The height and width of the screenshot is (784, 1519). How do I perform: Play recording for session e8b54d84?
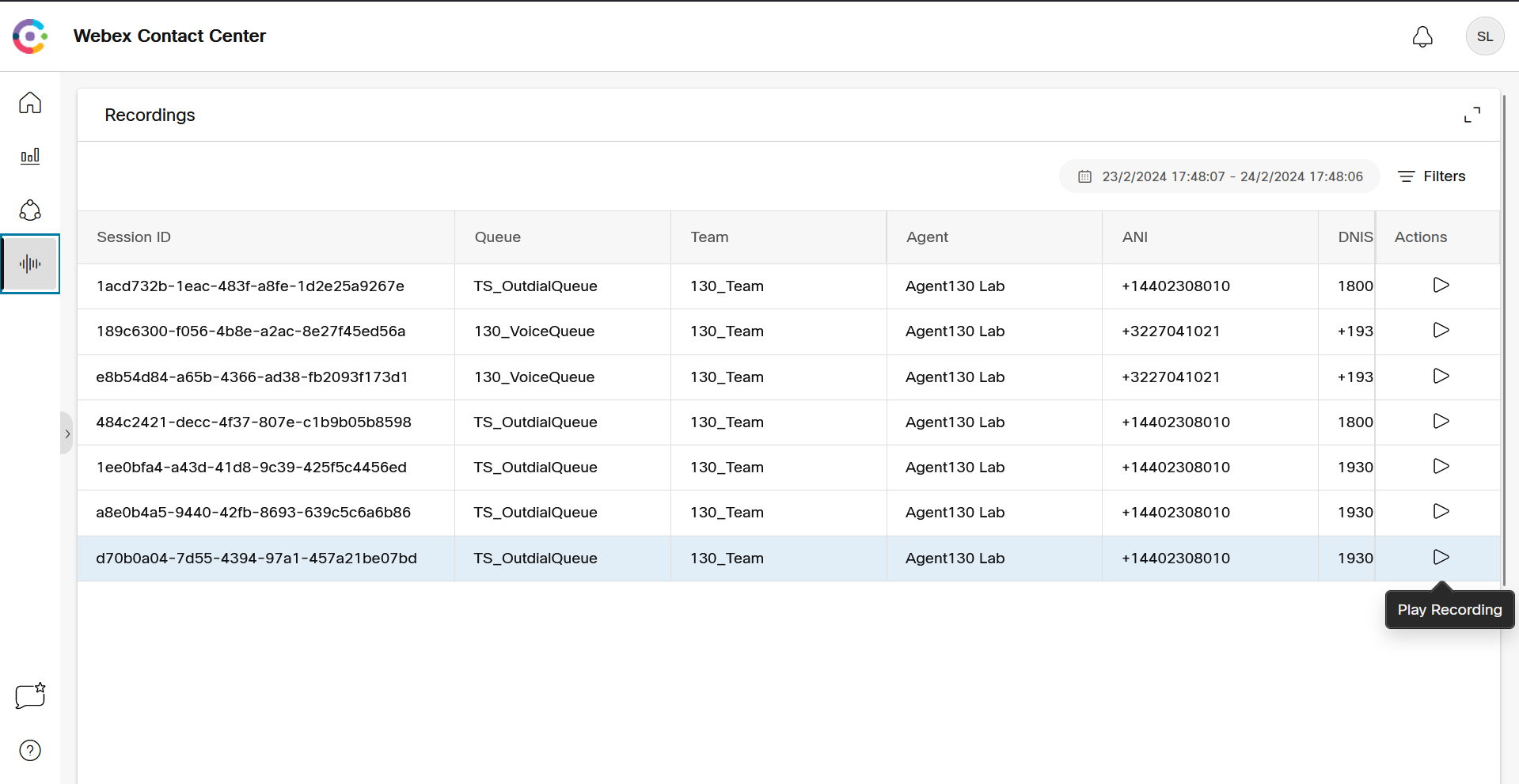pyautogui.click(x=1441, y=376)
